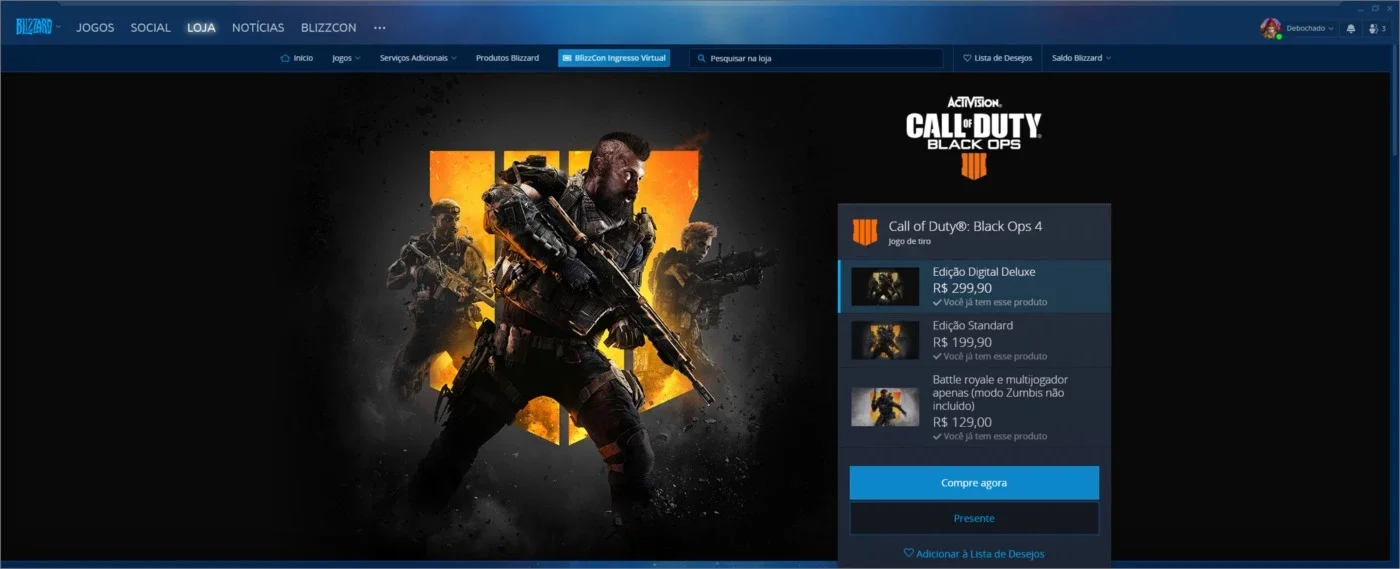Open Lista de Desejos wishlist
Screen dimensions: 1400x569
click(x=997, y=58)
